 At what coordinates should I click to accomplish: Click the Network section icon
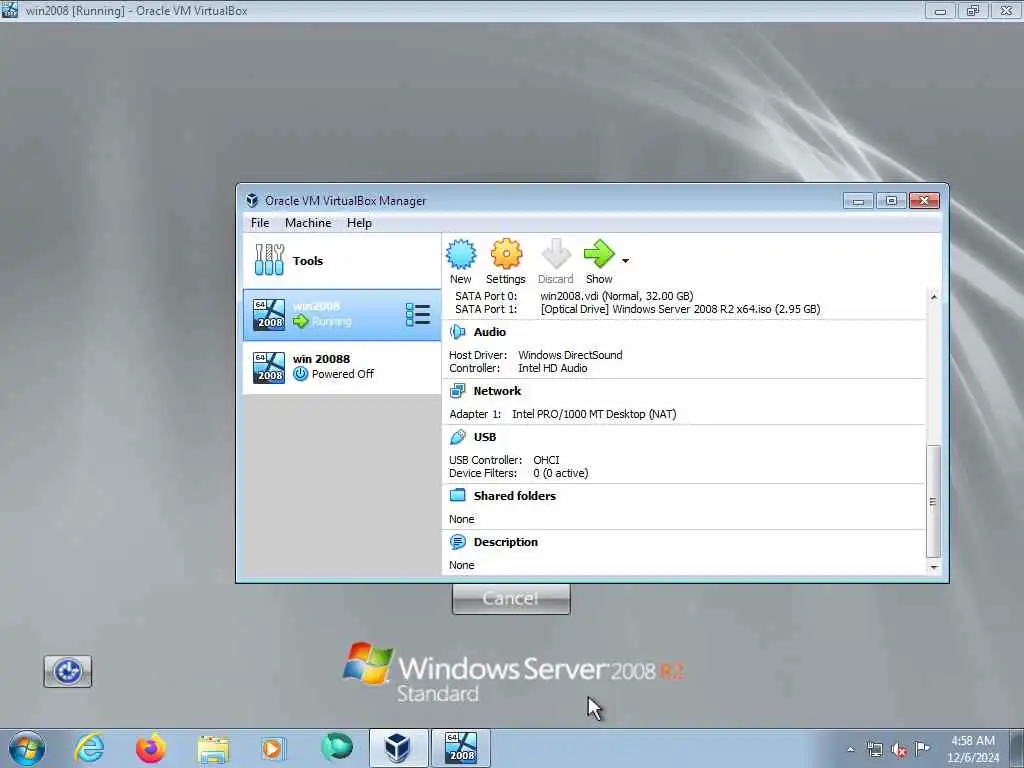pyautogui.click(x=457, y=391)
